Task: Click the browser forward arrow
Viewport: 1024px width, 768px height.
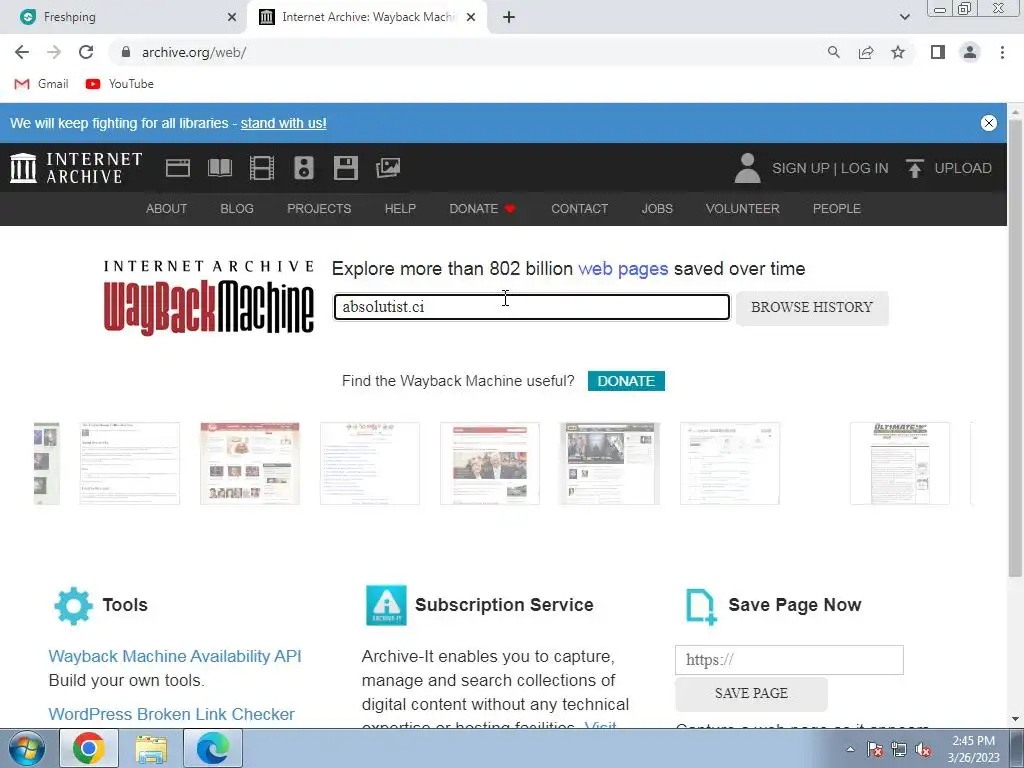Action: point(54,52)
